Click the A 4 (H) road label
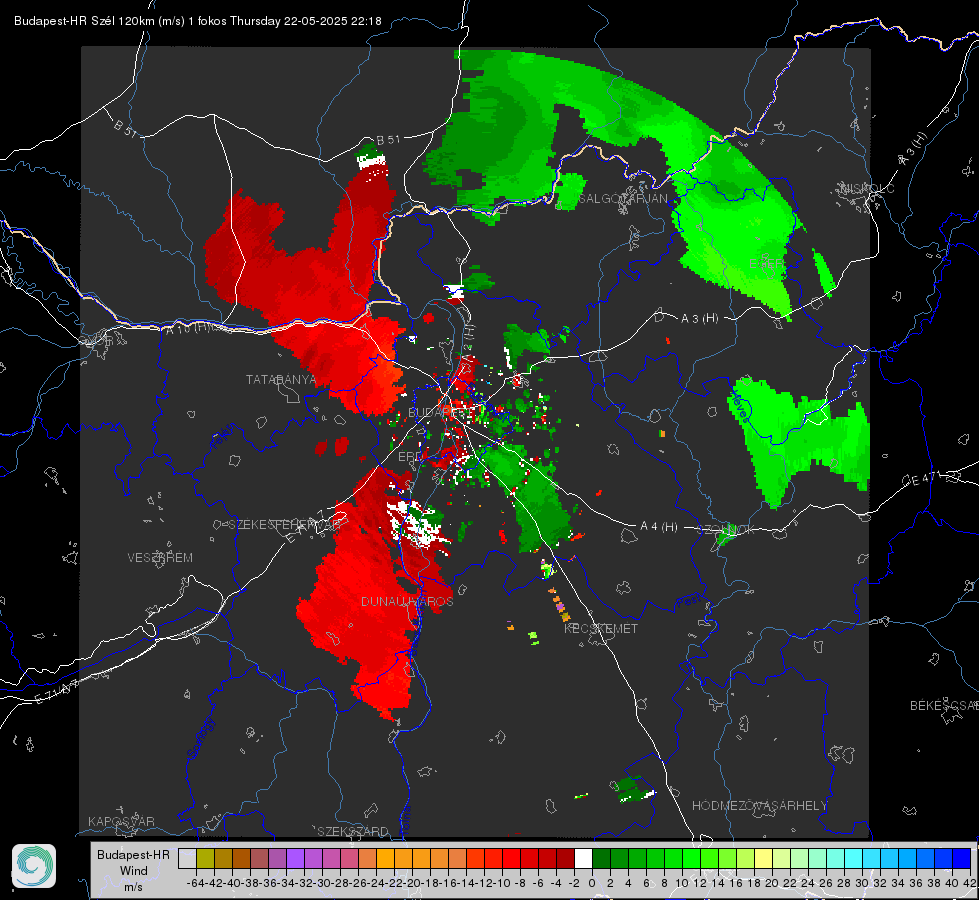This screenshot has width=979, height=900. [659, 527]
